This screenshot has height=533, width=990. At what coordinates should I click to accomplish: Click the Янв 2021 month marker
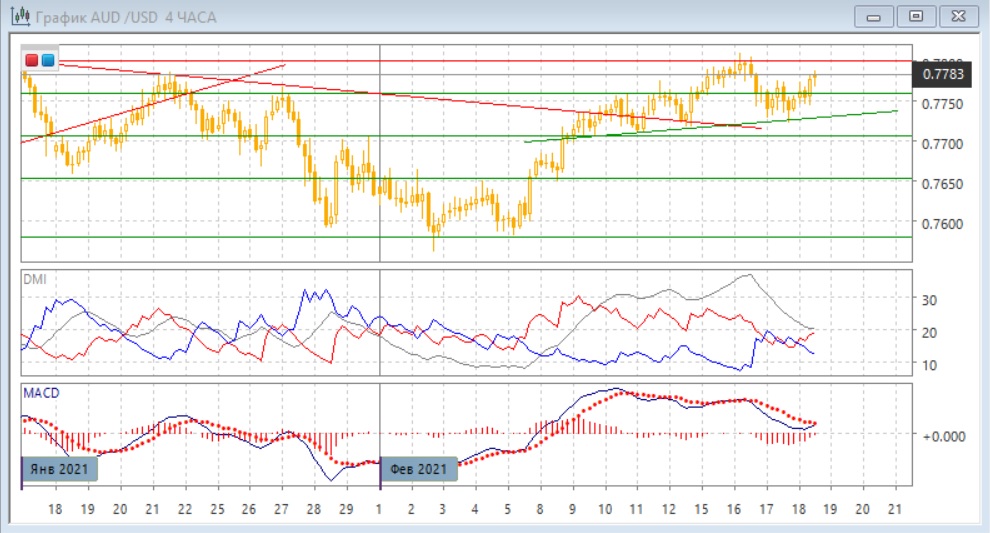coord(57,469)
